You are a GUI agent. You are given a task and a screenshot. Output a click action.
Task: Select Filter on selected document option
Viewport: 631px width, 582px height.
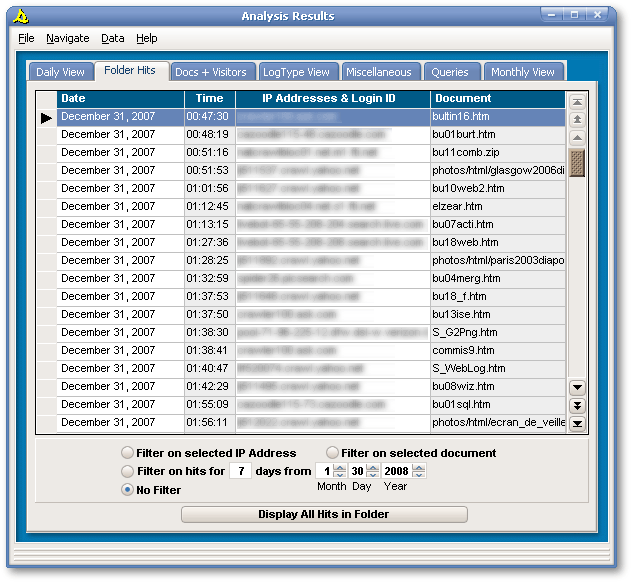333,453
